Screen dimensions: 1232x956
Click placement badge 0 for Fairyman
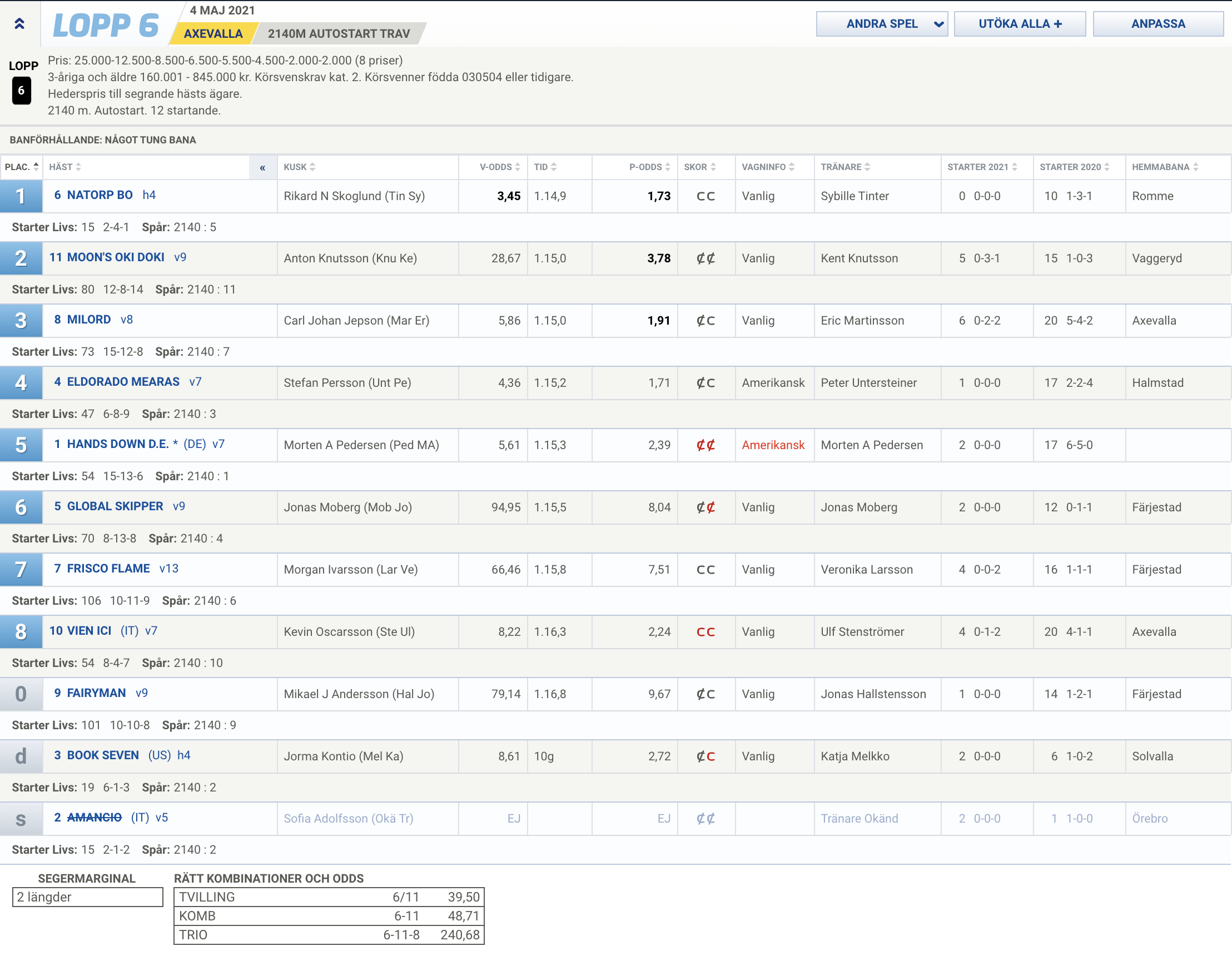(21, 694)
